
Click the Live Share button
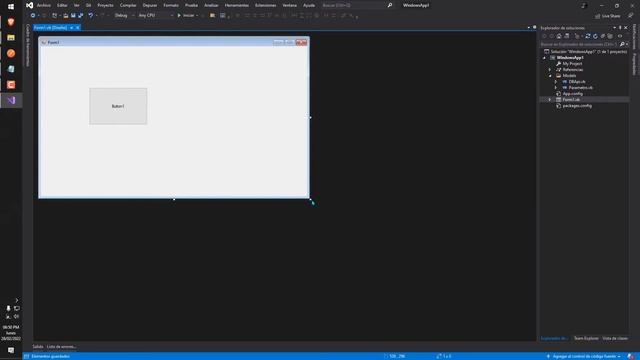tap(607, 16)
